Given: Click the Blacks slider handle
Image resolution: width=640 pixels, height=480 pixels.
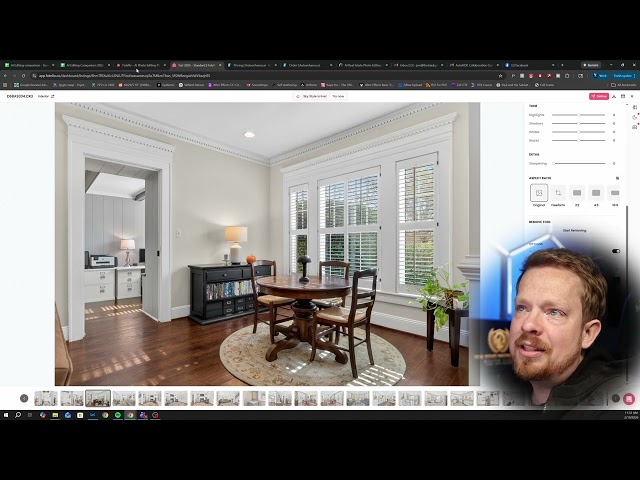Looking at the screenshot, I should (x=578, y=140).
